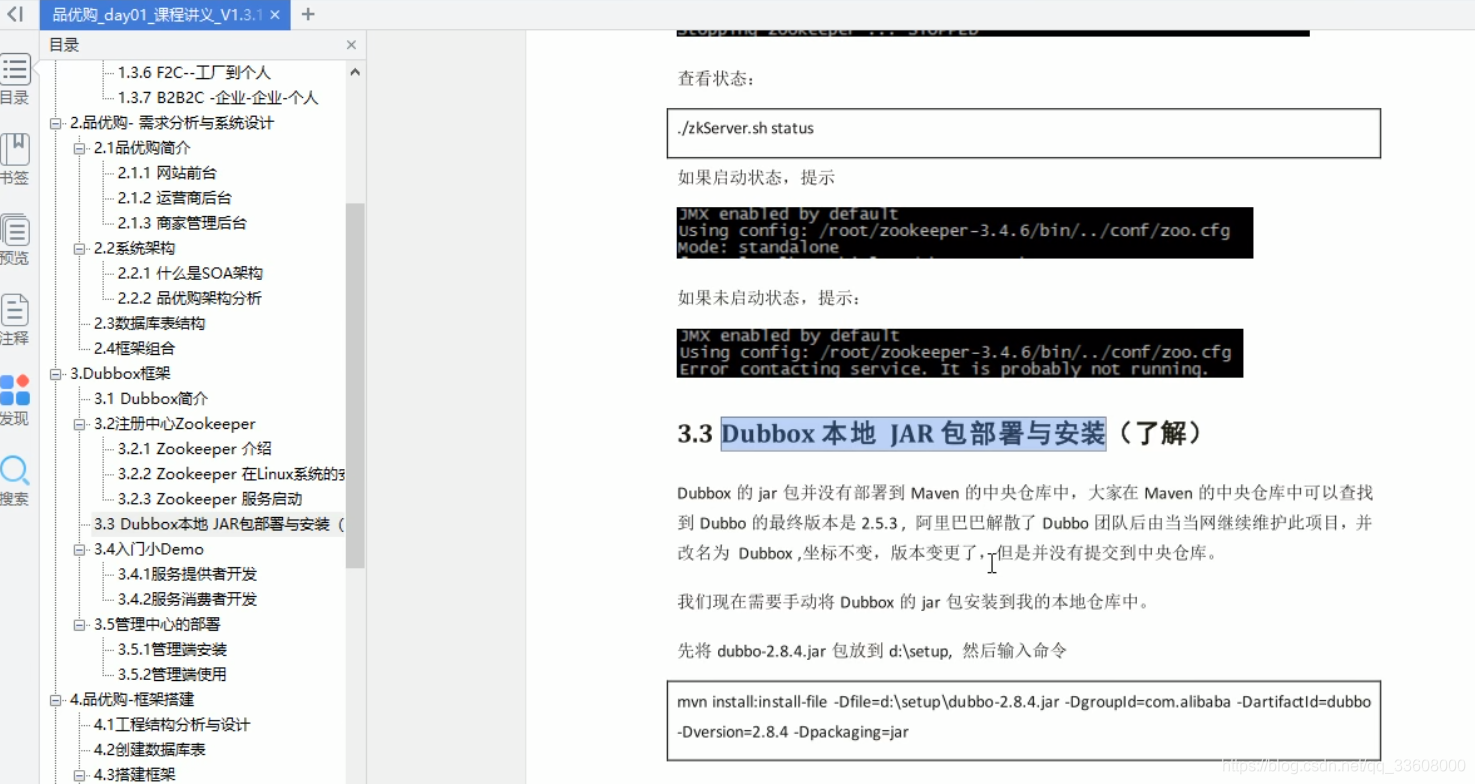
Task: Open 3.5.1管理端安装 section
Action: click(x=172, y=649)
